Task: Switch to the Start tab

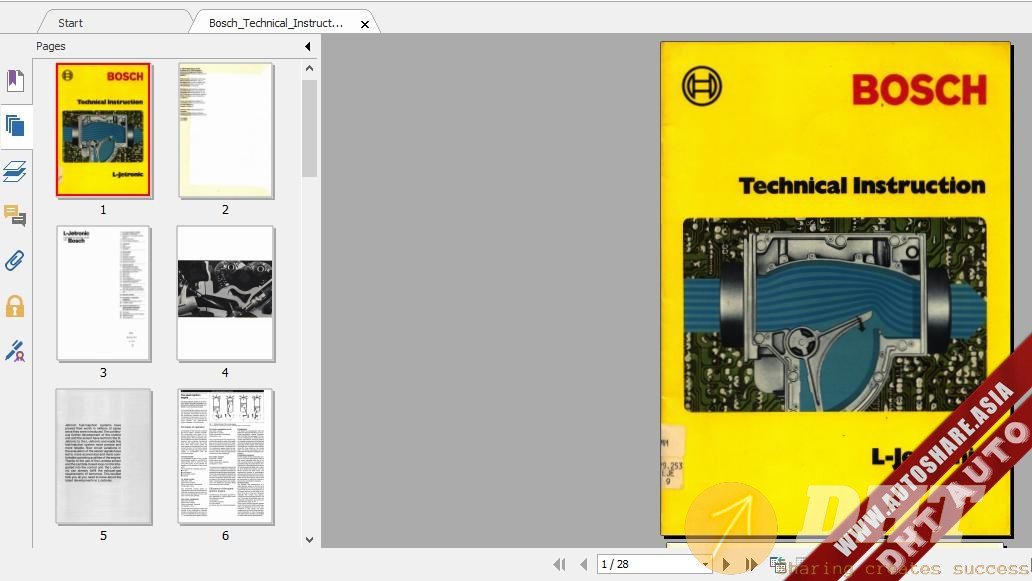Action: pyautogui.click(x=70, y=23)
